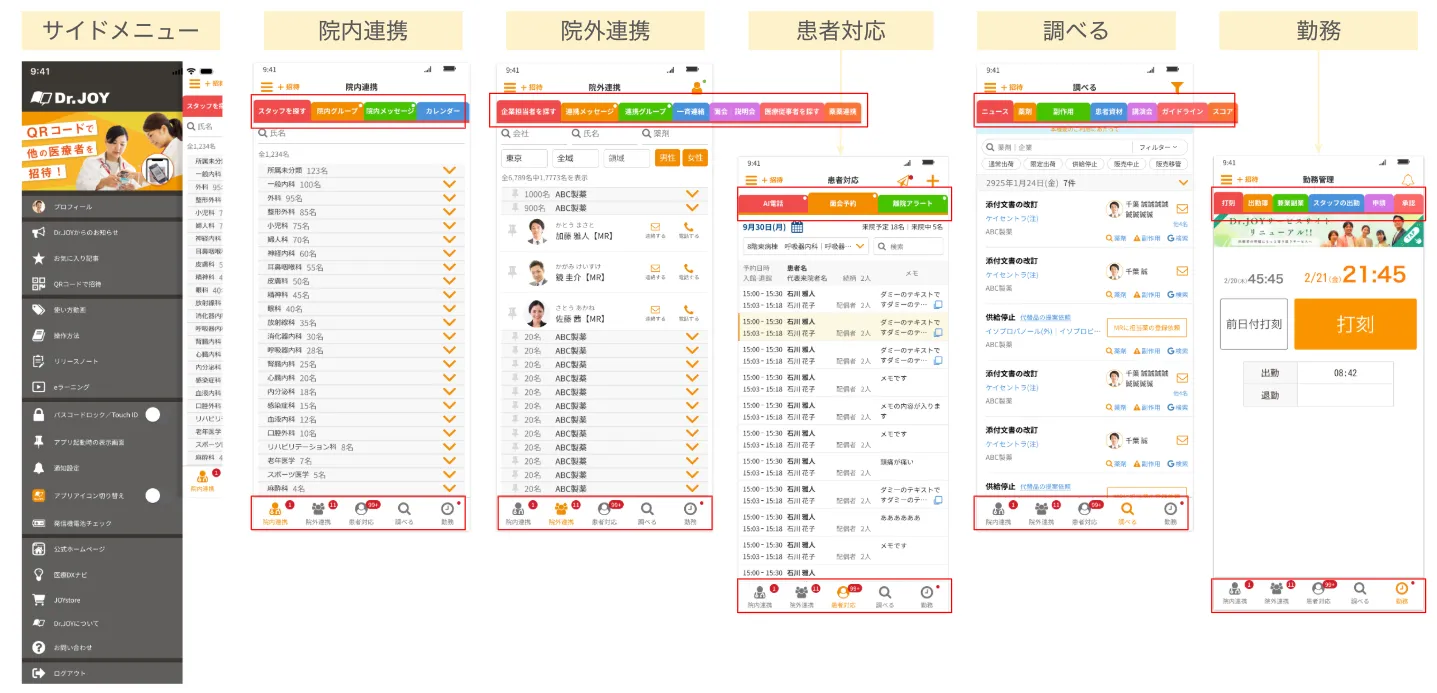Viewport: 1437px width, 693px height.
Task: Click the paper plane icon in 患者対応 header
Action: (x=904, y=181)
